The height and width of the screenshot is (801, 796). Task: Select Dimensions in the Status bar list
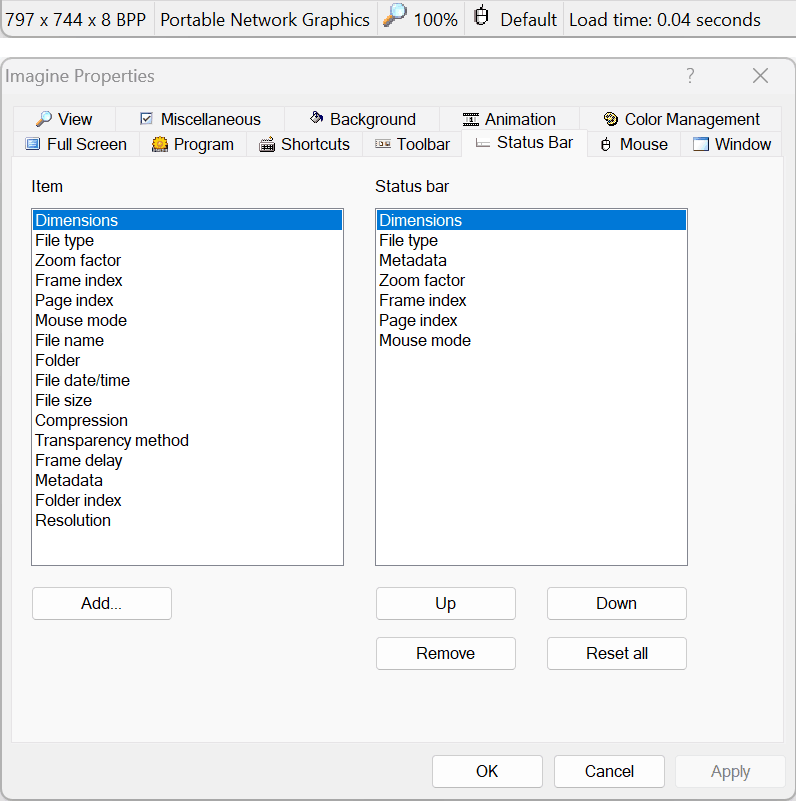[531, 220]
